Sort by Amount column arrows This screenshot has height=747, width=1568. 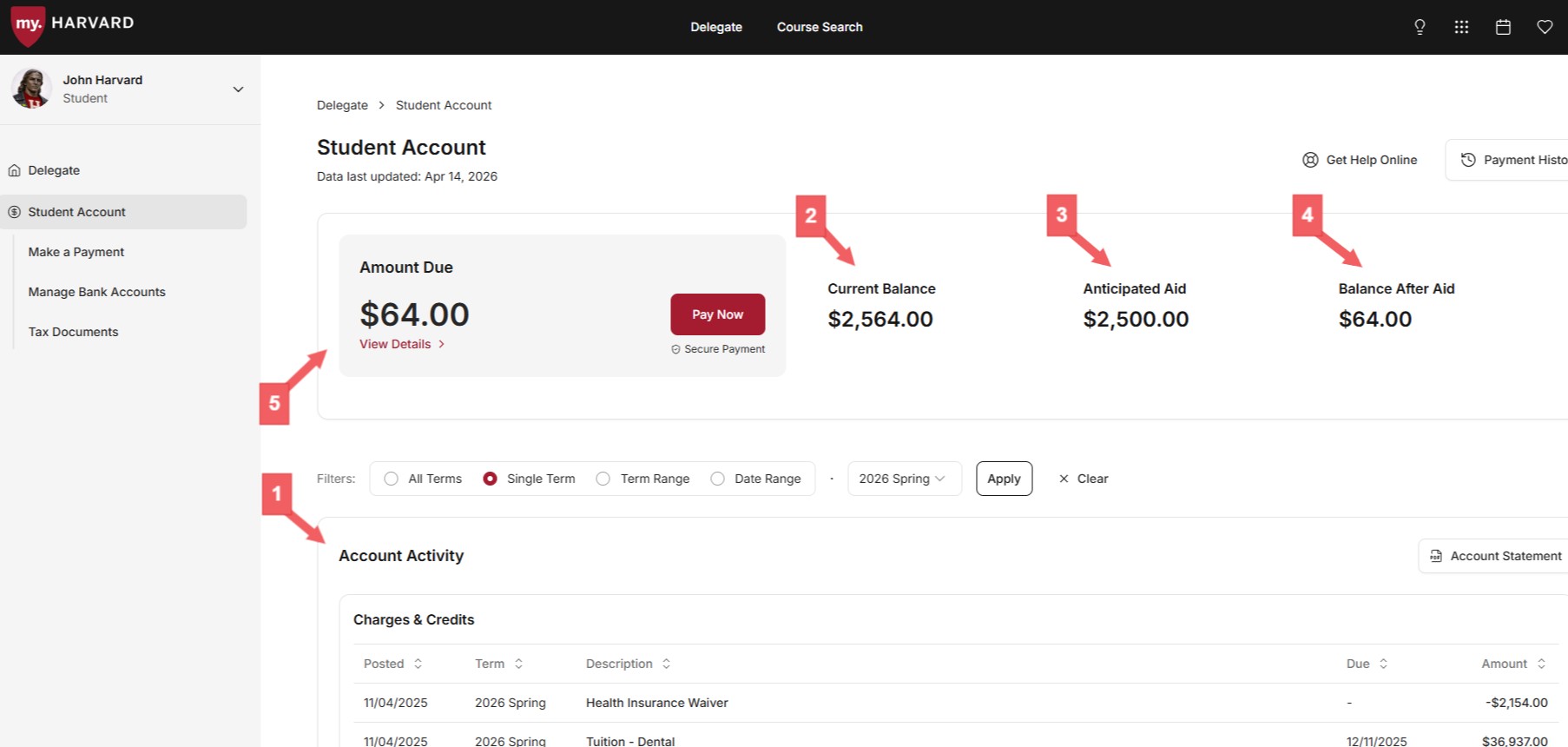[x=1541, y=664]
